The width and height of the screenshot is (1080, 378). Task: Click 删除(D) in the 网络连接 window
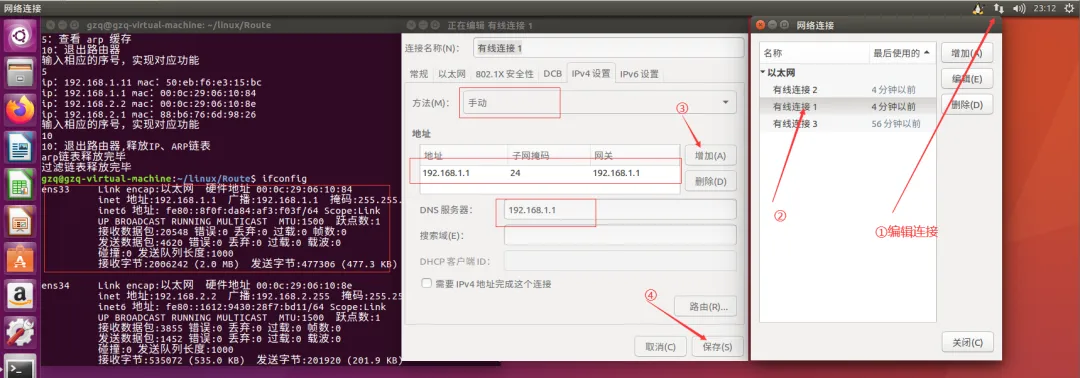[x=967, y=105]
